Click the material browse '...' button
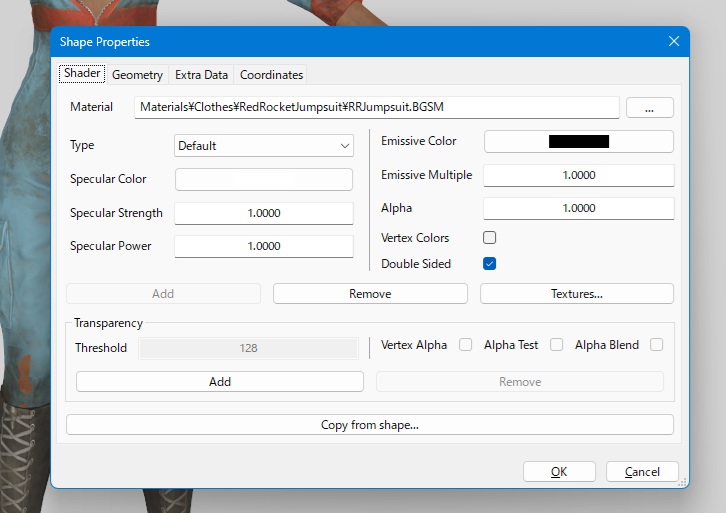The width and height of the screenshot is (726, 513). [x=649, y=107]
